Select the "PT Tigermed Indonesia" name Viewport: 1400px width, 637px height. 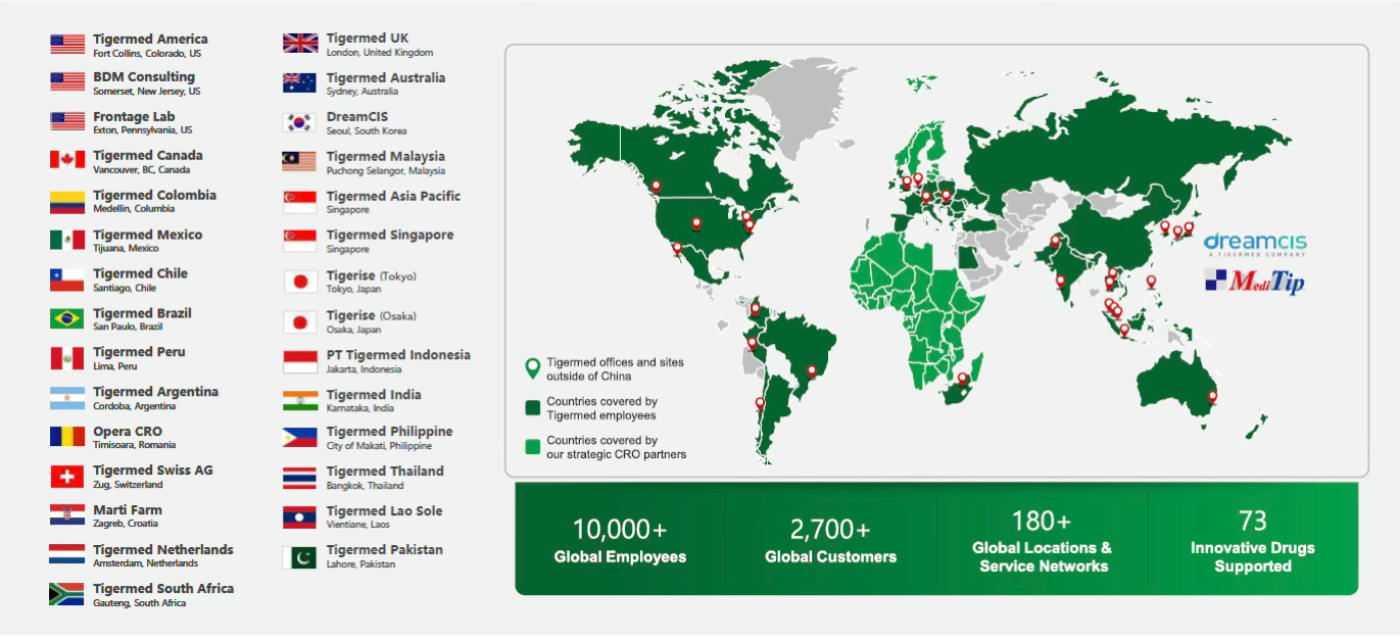398,355
